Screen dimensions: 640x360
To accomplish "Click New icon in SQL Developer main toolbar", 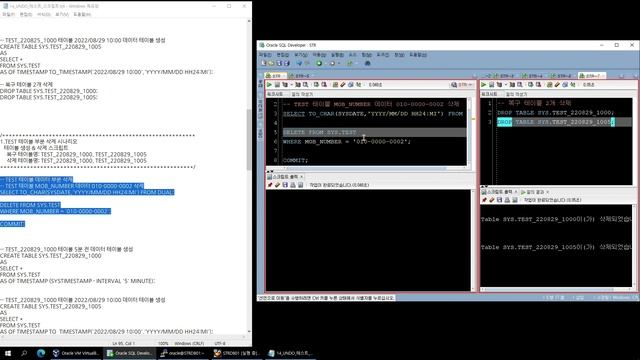I will pyautogui.click(x=264, y=63).
